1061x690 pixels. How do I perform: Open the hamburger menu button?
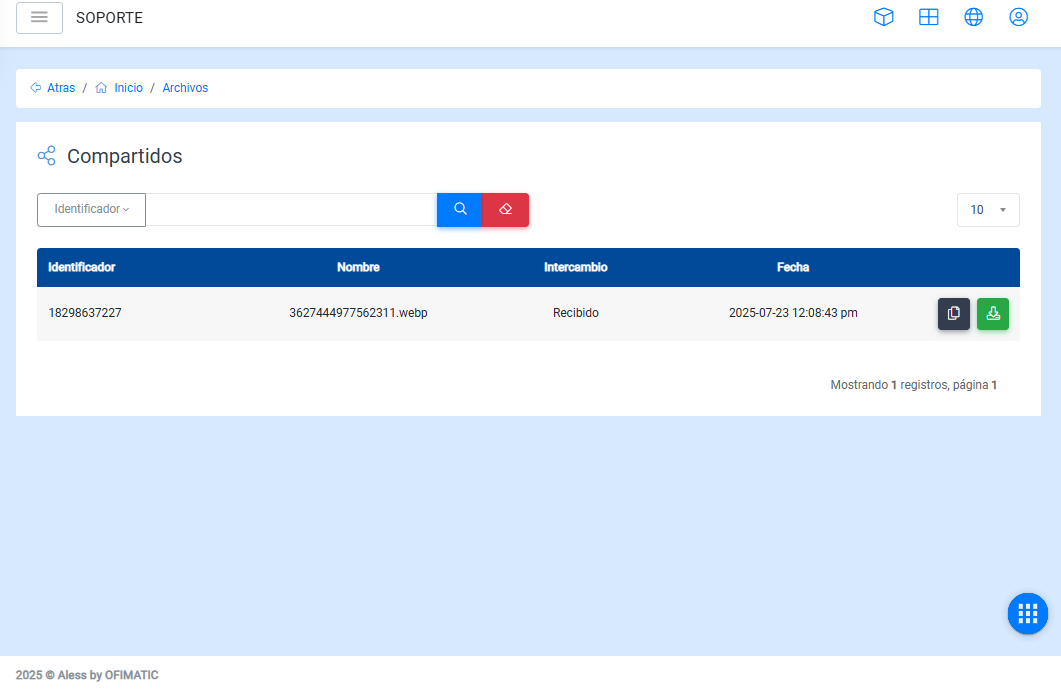point(39,18)
